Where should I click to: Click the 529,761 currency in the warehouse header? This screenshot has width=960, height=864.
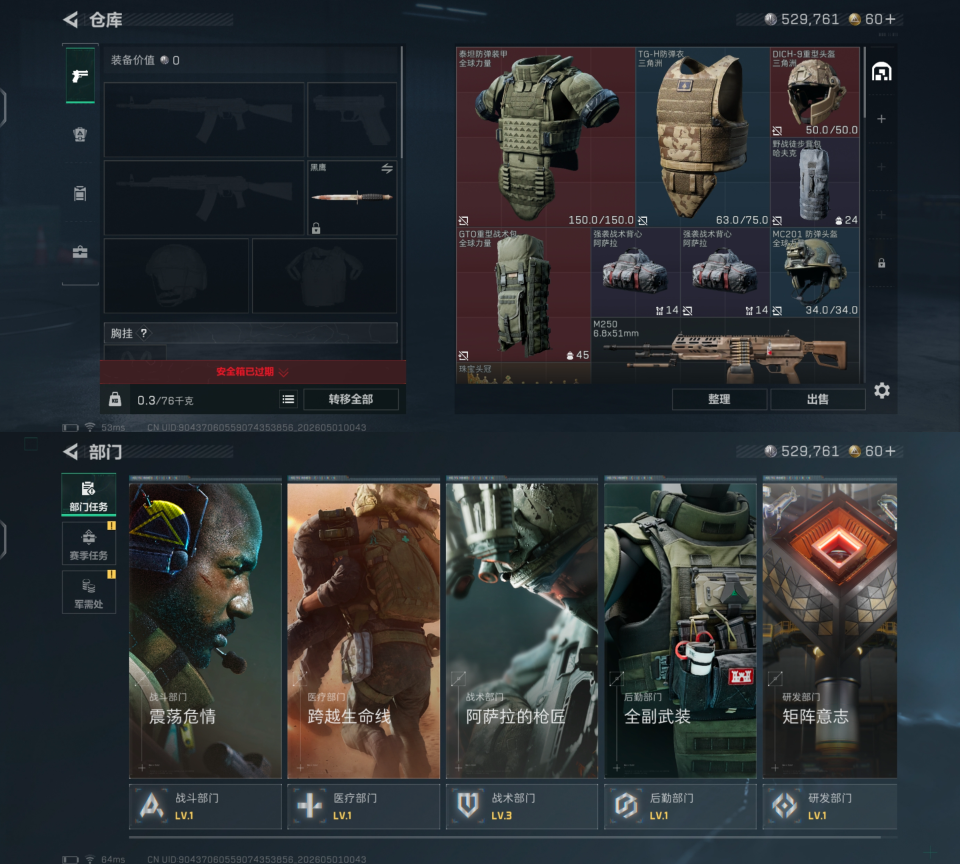pyautogui.click(x=802, y=20)
